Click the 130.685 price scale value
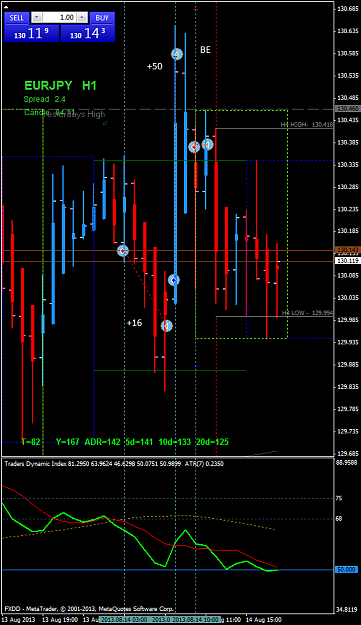Viewport: 361px width, 625px height. pos(347,8)
